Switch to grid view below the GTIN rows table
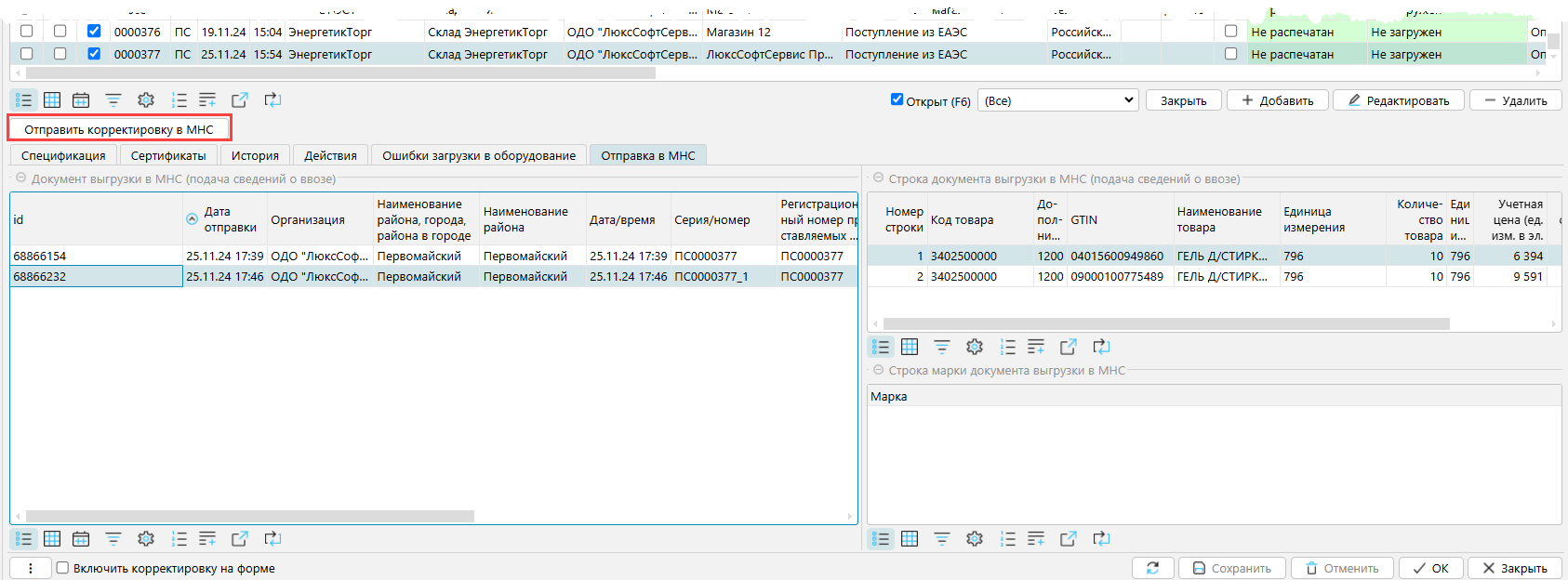 (910, 347)
